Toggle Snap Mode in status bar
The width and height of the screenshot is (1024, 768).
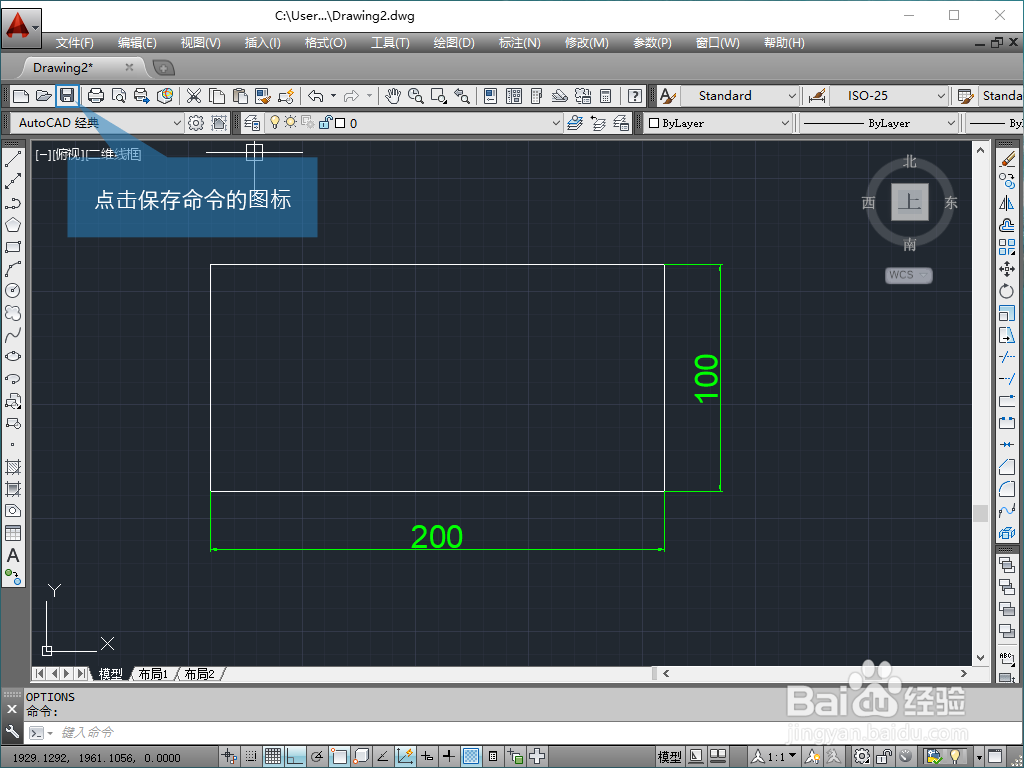coord(251,756)
